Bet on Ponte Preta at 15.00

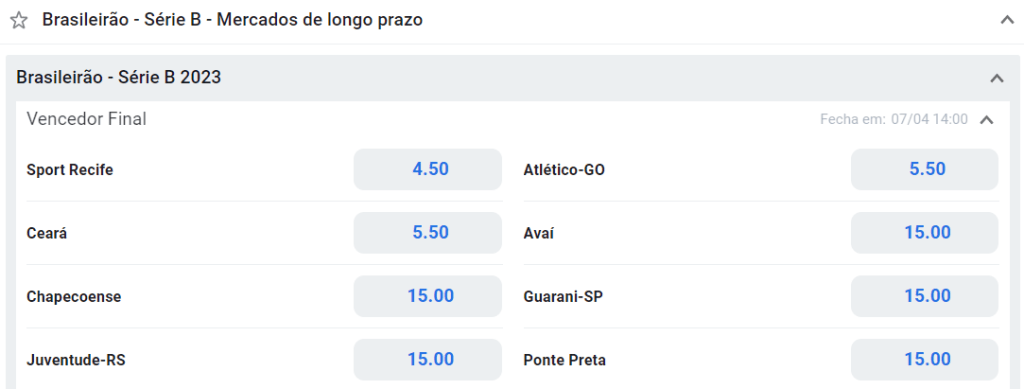924,359
